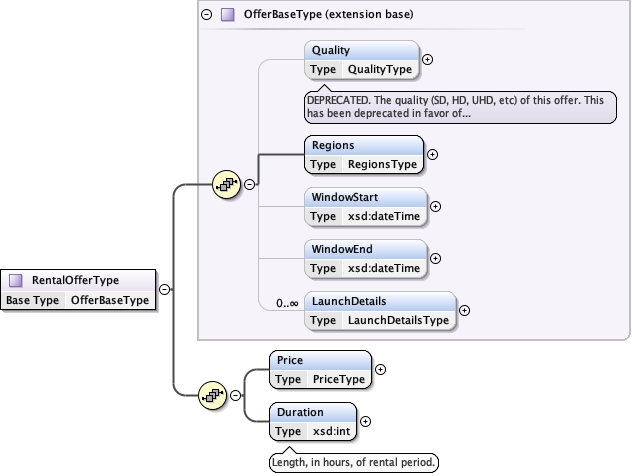The image size is (632, 476).
Task: Select the WindowStart element header
Action: pyautogui.click(x=366, y=197)
